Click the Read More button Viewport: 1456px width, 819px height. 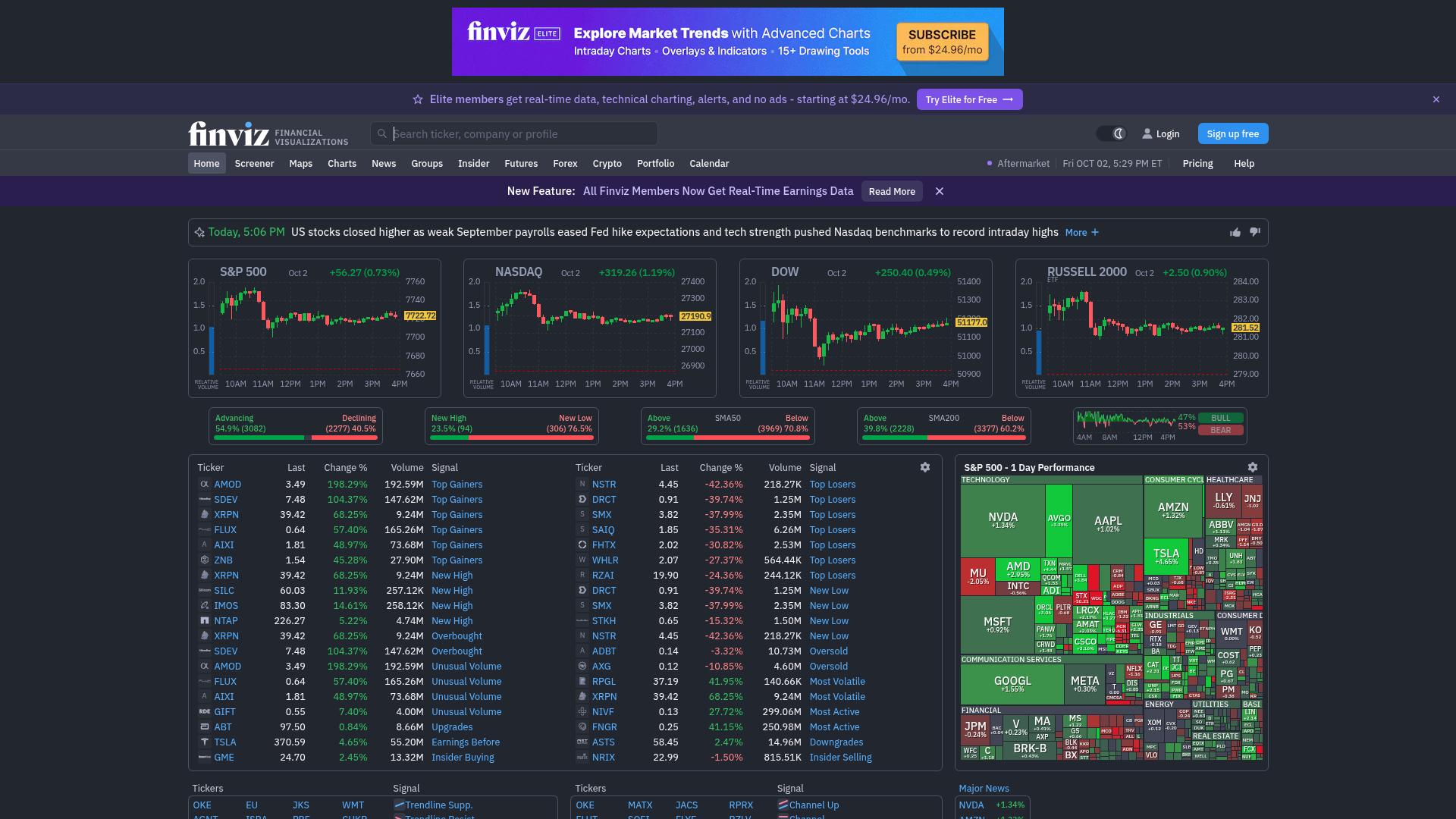click(x=892, y=191)
